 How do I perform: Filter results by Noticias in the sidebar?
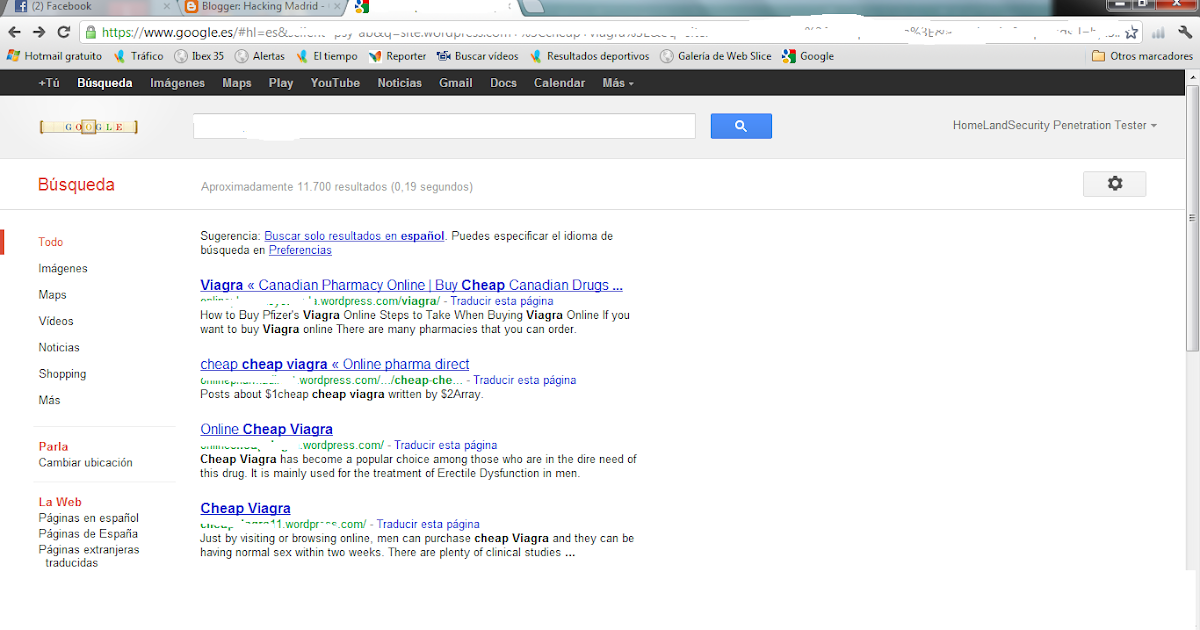pos(59,347)
